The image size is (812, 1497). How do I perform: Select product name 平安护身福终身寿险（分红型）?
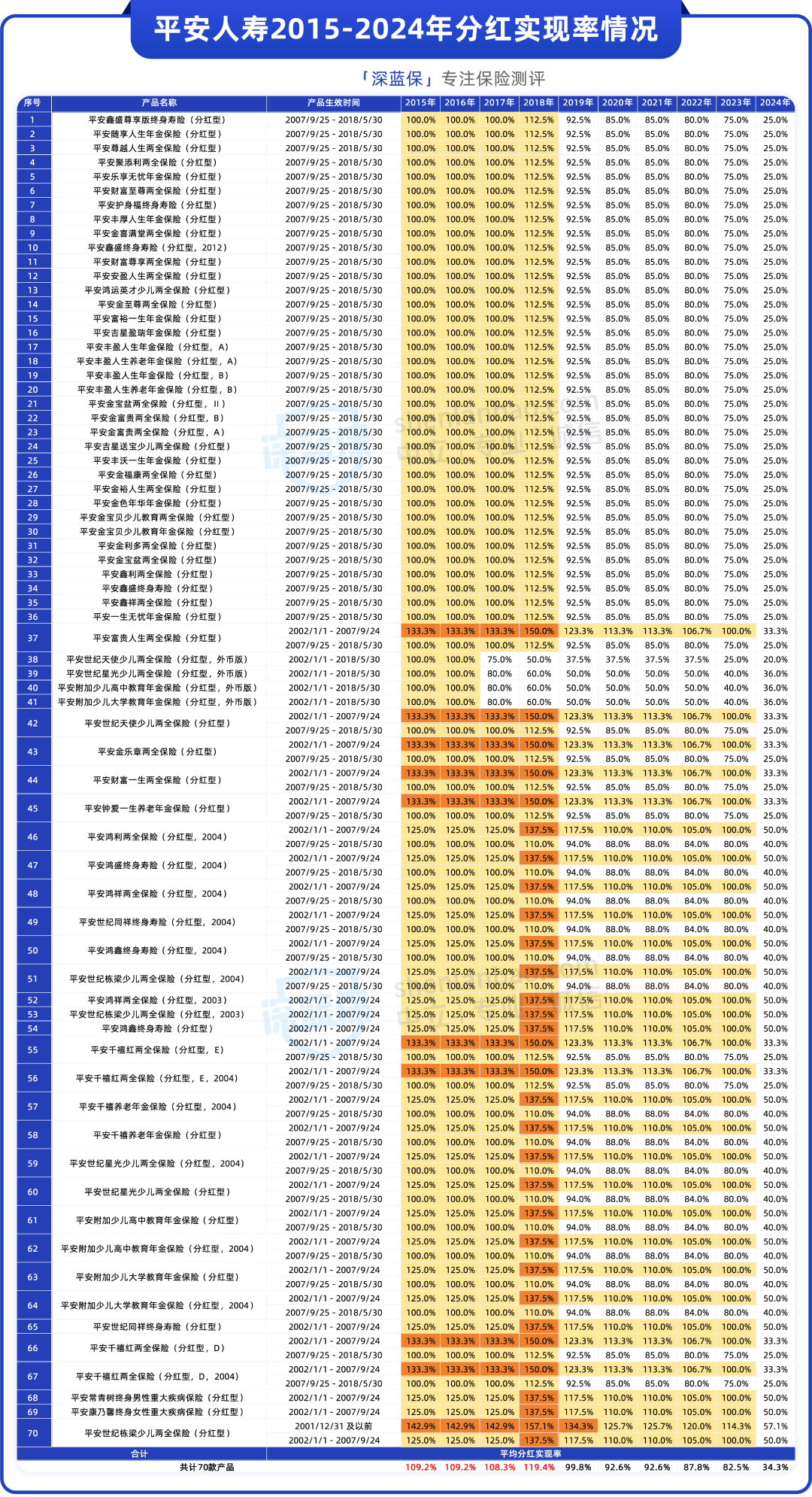tap(158, 205)
